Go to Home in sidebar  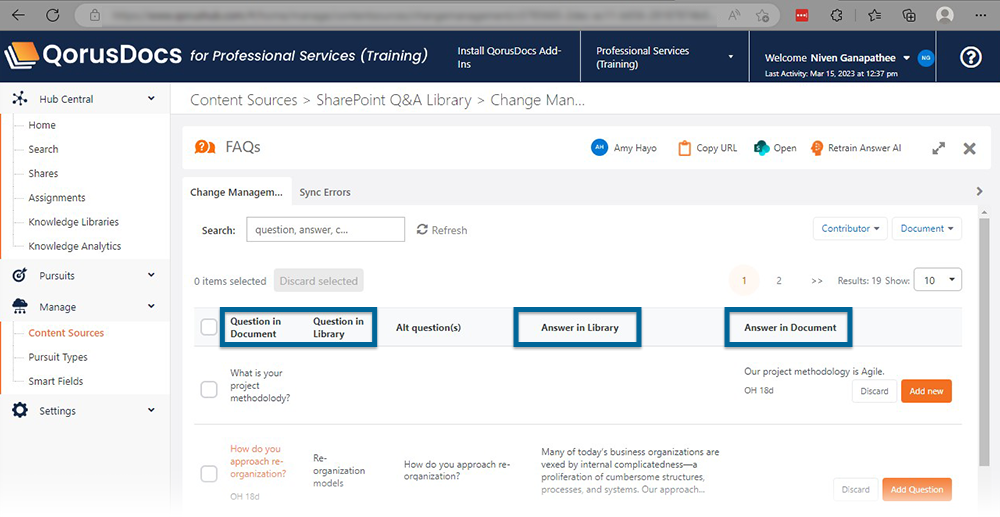[42, 125]
